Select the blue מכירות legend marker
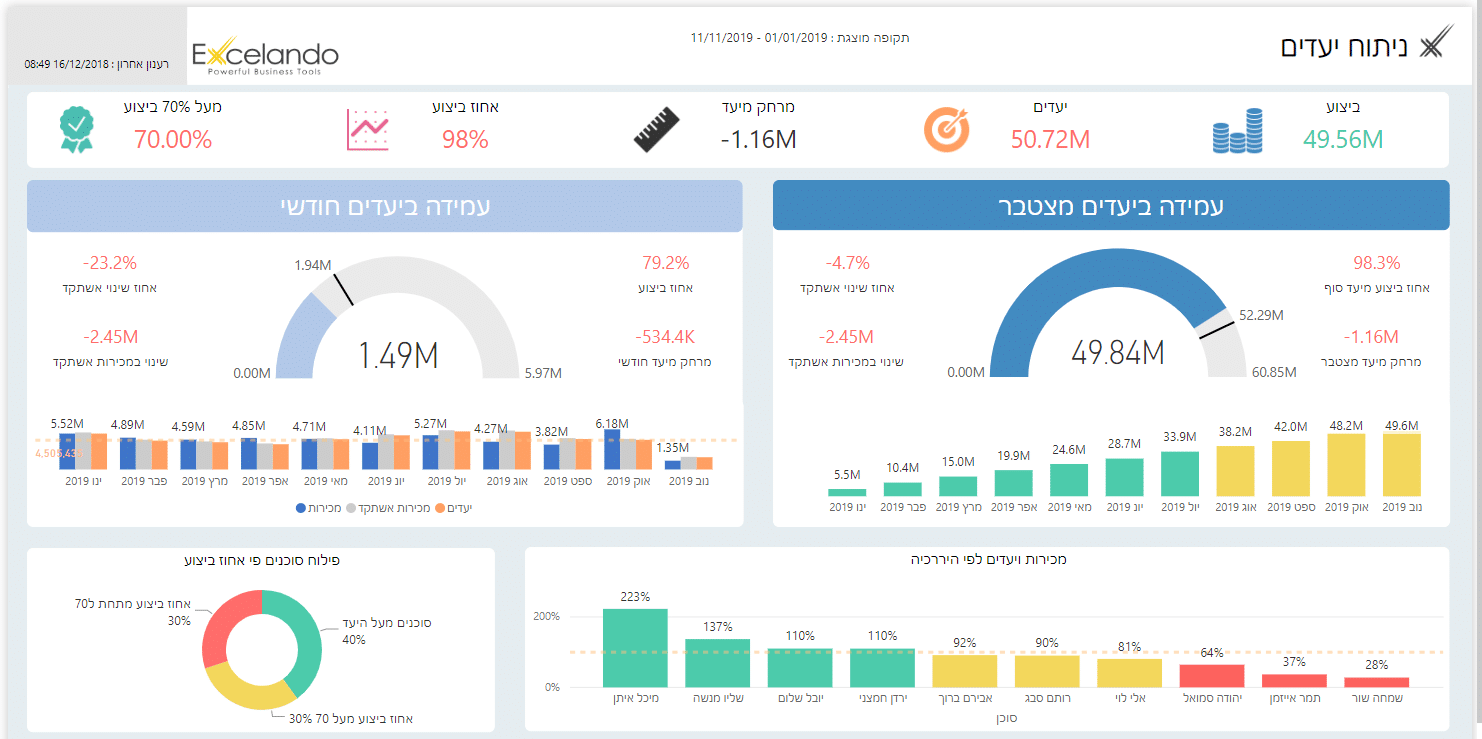The height and width of the screenshot is (739, 1482). pyautogui.click(x=301, y=508)
